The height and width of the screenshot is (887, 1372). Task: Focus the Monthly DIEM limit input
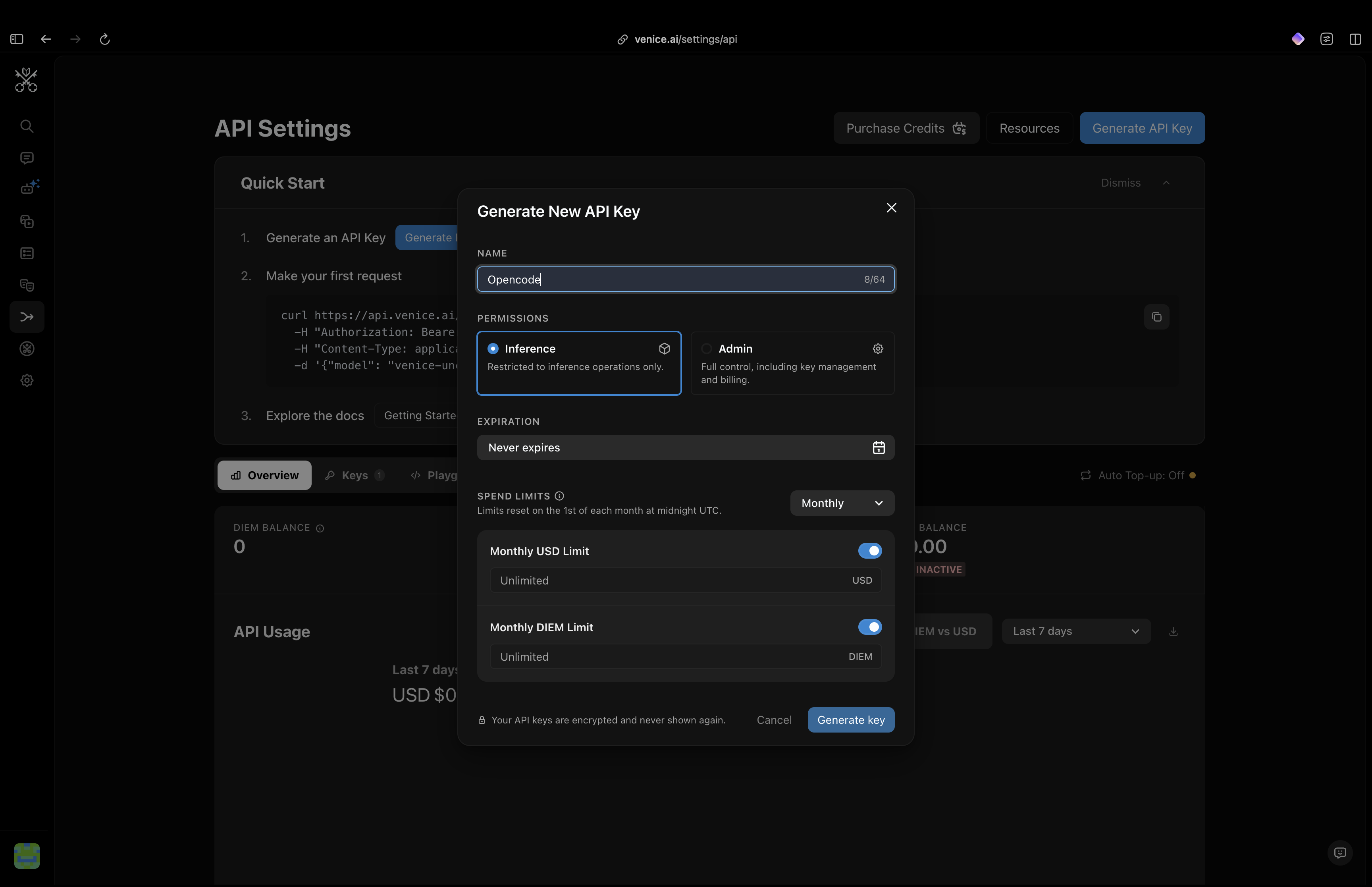[685, 657]
